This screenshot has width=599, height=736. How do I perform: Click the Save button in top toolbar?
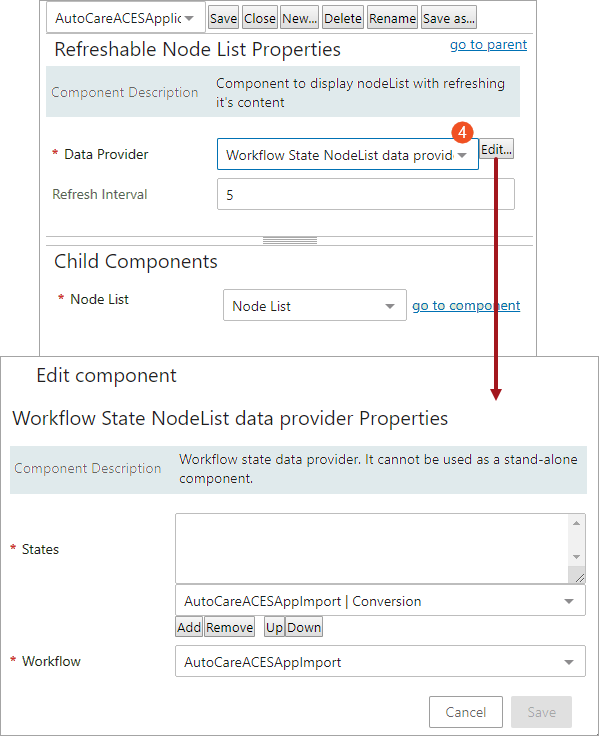(223, 18)
